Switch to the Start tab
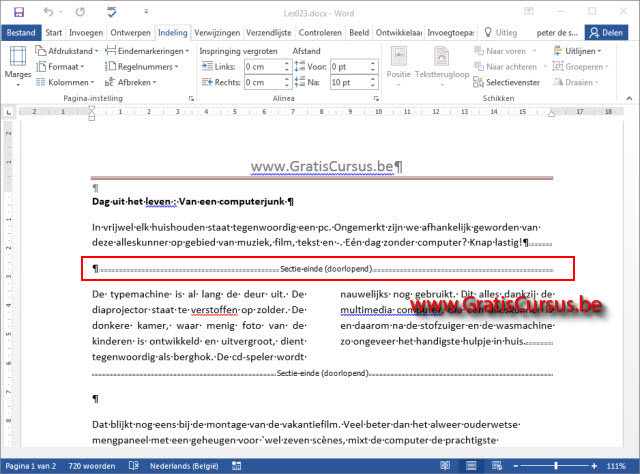Screen dimensions: 640x474 pos(53,33)
